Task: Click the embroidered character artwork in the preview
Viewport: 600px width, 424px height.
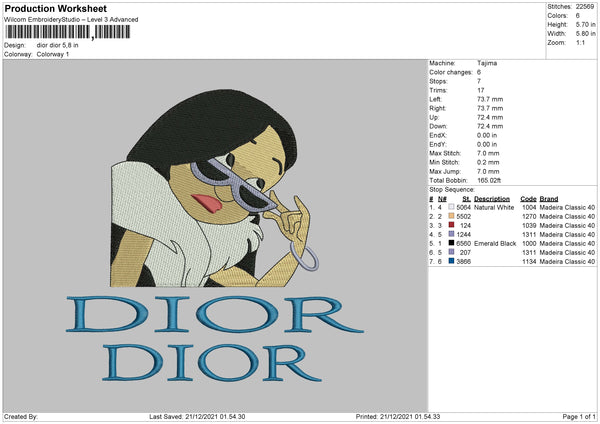Action: 214,188
